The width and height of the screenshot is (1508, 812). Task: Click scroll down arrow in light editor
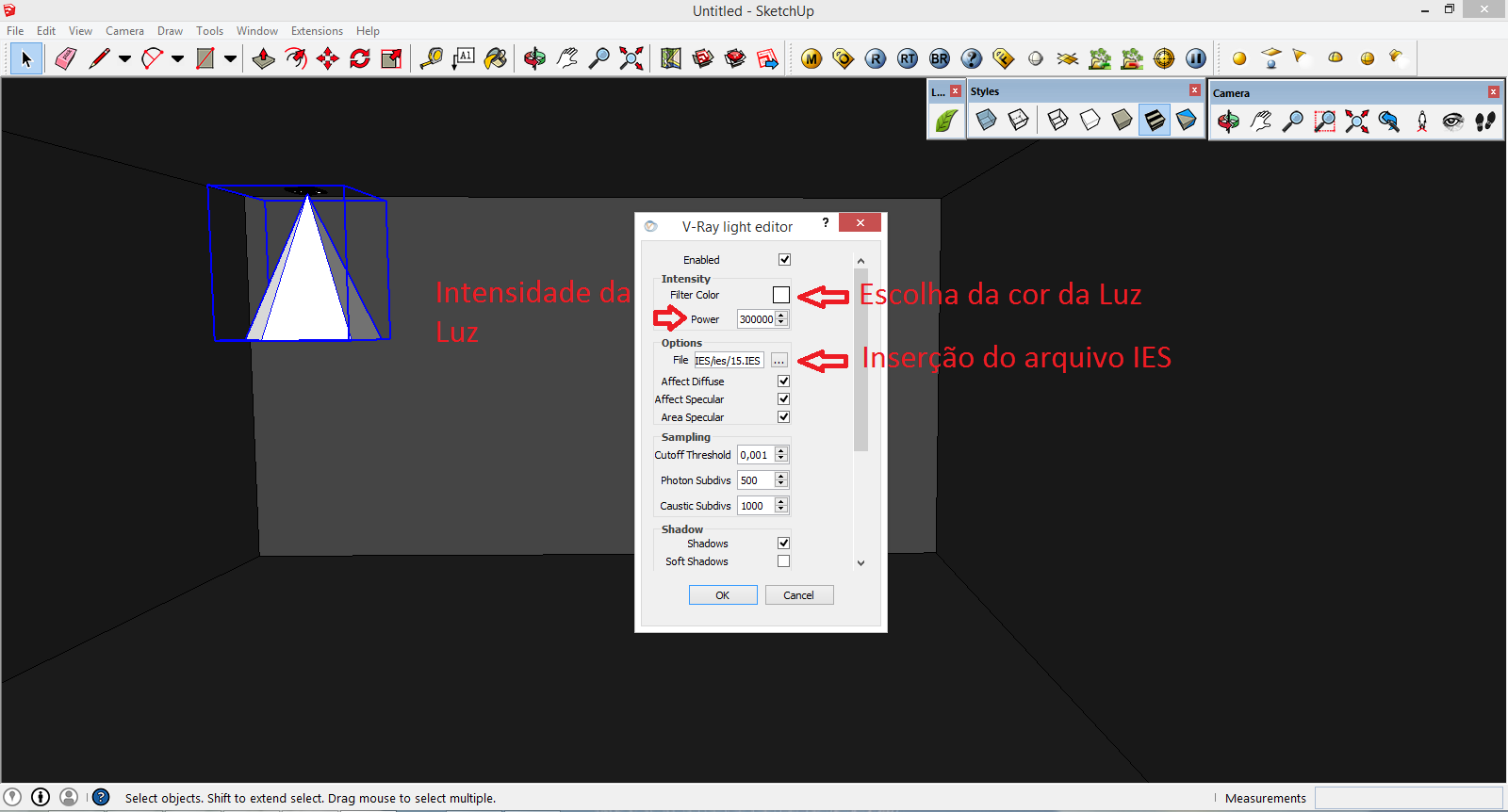click(861, 563)
